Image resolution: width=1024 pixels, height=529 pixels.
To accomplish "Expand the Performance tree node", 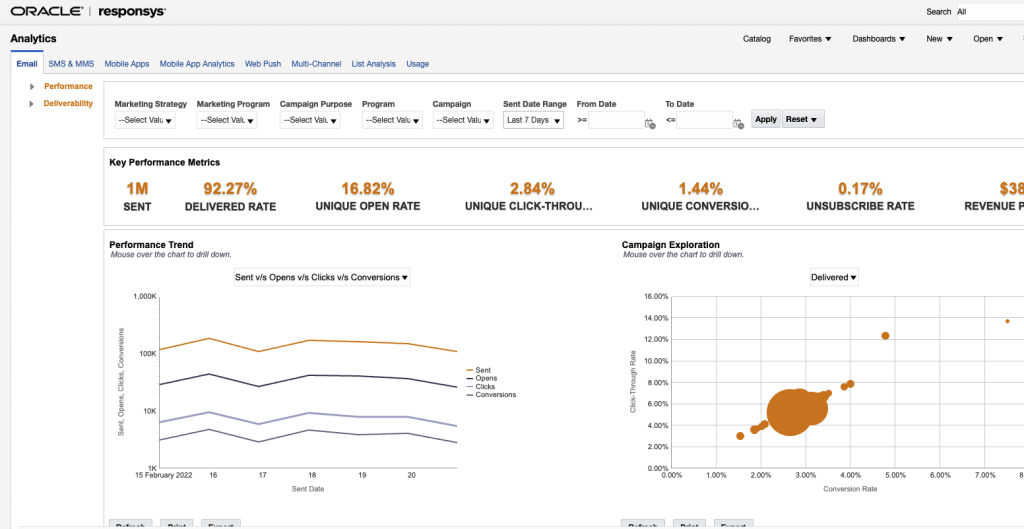I will [31, 86].
